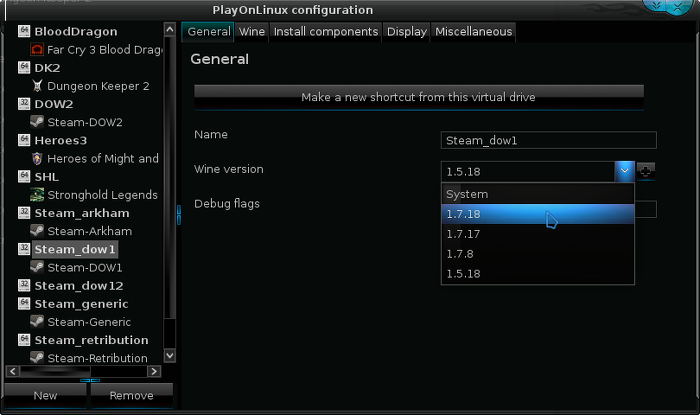Screen dimensions: 700x415
Task: Choose Wine version 1.7.18 from the list
Action: click(538, 214)
